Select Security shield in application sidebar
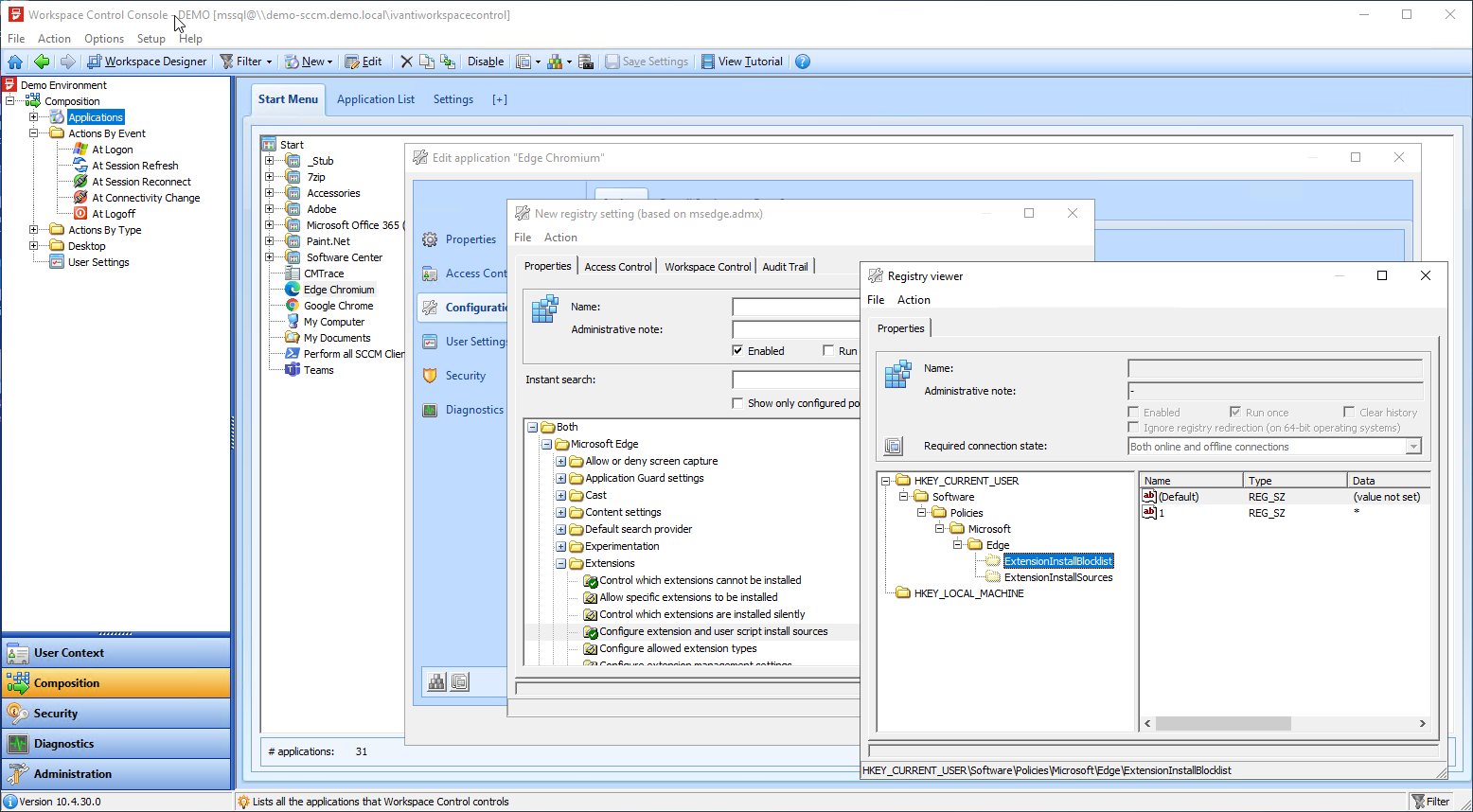The height and width of the screenshot is (812, 1473). pos(430,376)
